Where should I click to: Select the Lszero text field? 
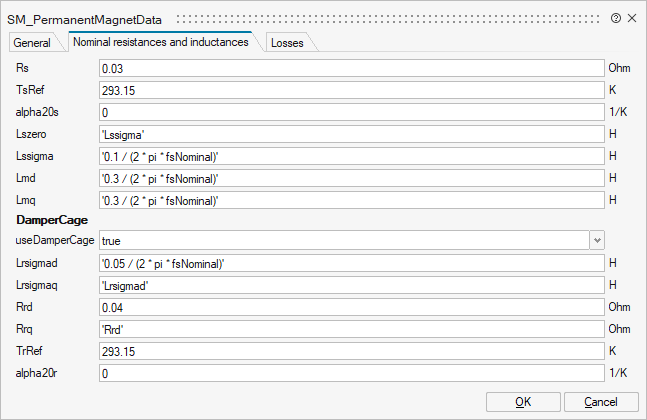coord(352,134)
